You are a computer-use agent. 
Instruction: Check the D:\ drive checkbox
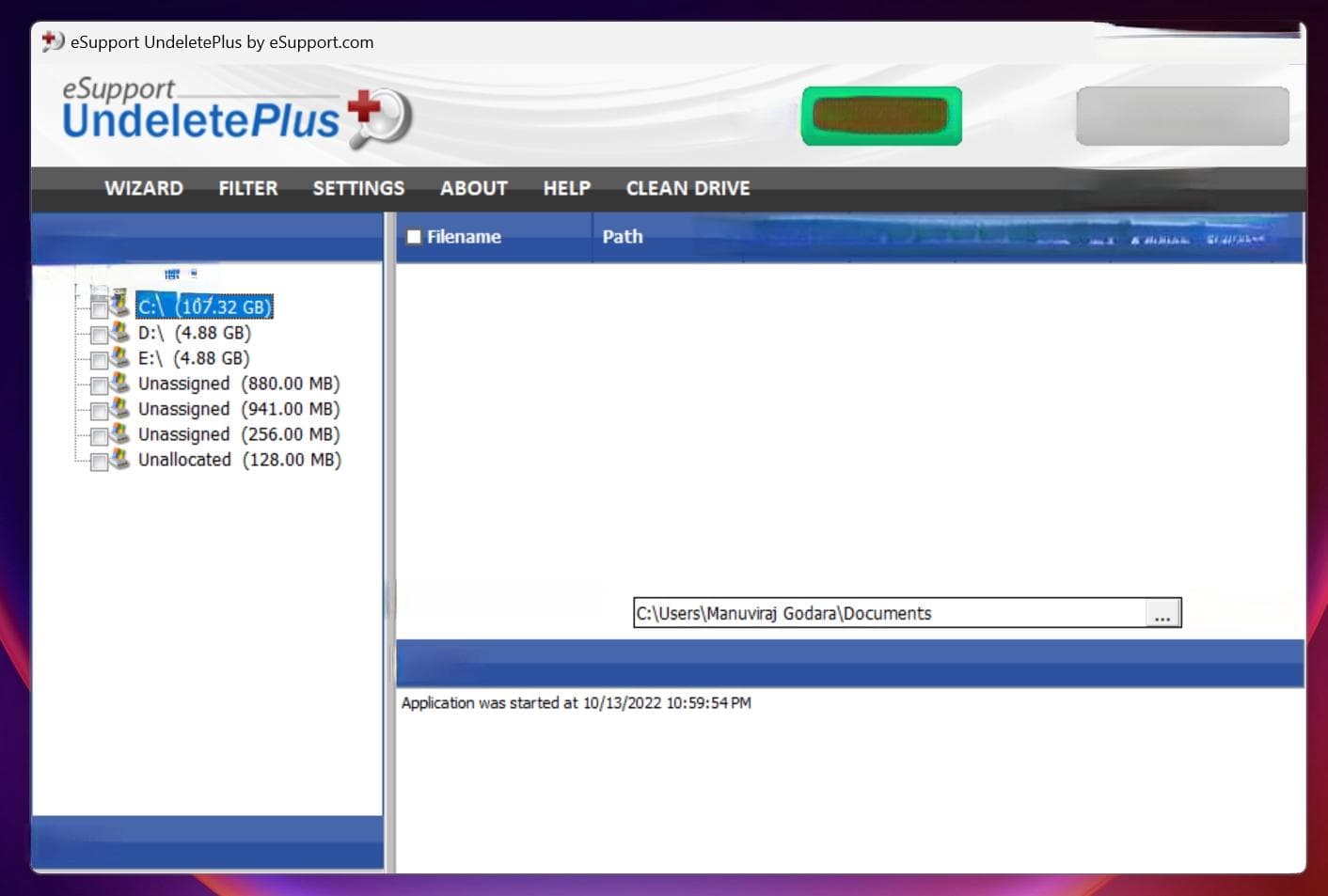99,335
